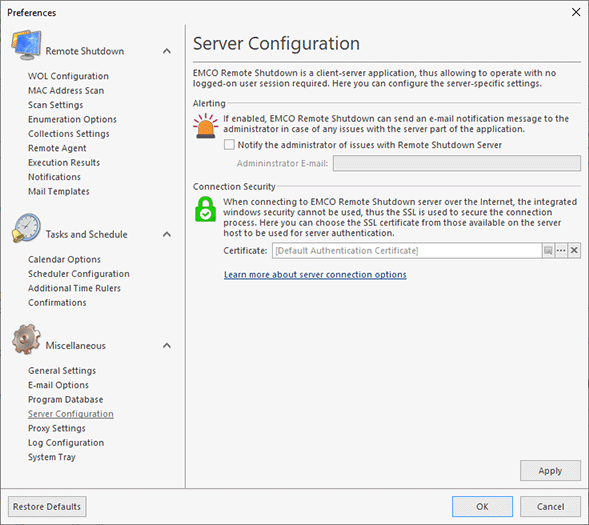Go to Scan Settings

click(56, 105)
